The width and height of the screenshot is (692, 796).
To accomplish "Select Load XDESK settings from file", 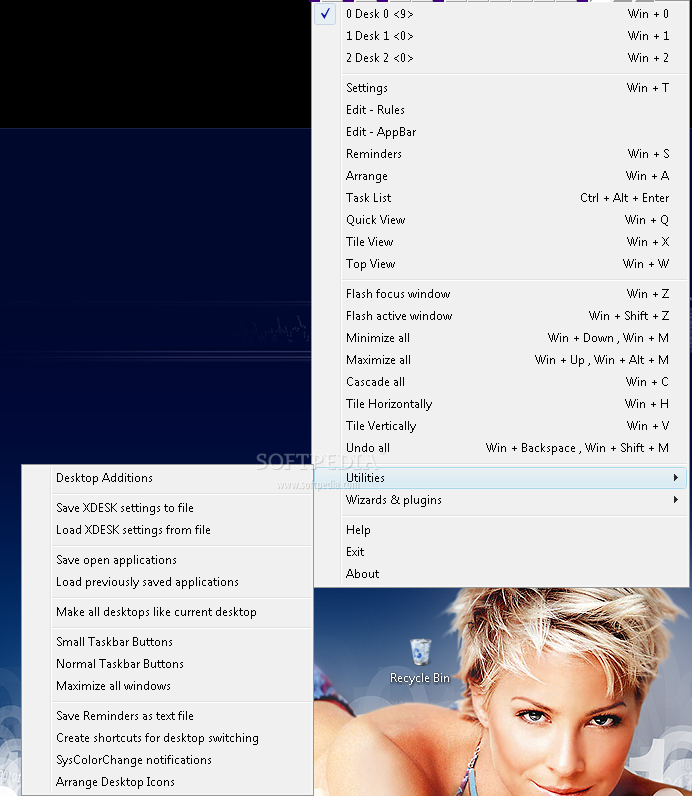I will 167,530.
